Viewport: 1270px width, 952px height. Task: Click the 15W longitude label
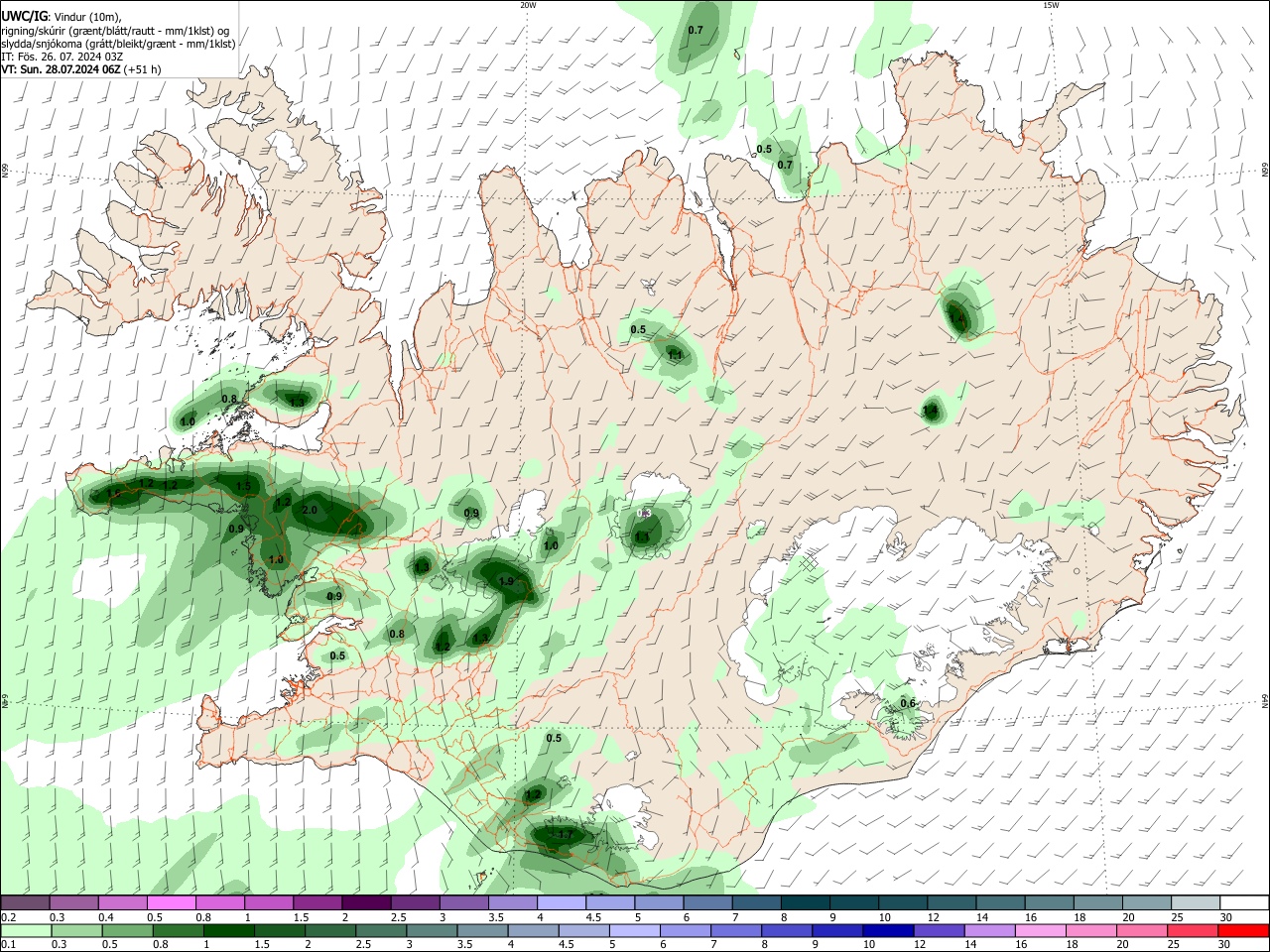(1051, 5)
